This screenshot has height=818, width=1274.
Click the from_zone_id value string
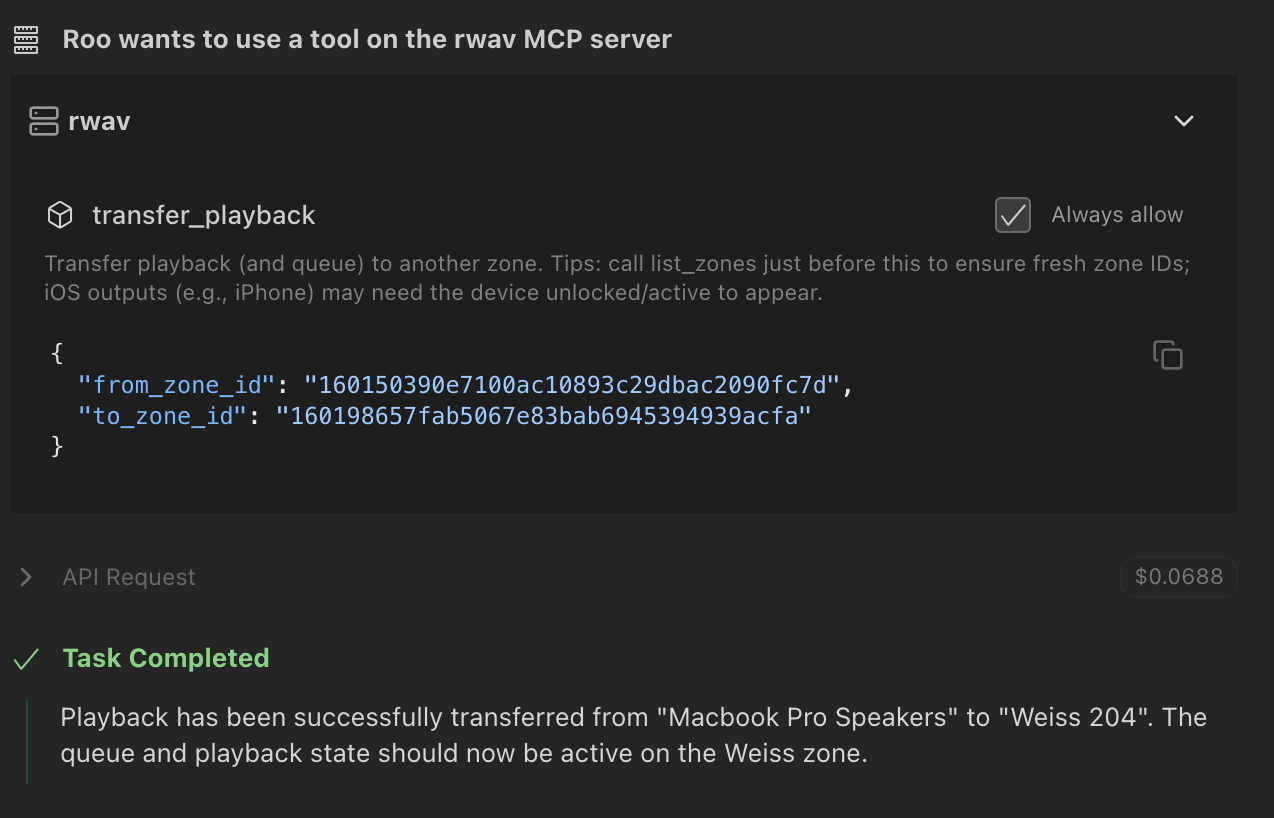(x=574, y=384)
